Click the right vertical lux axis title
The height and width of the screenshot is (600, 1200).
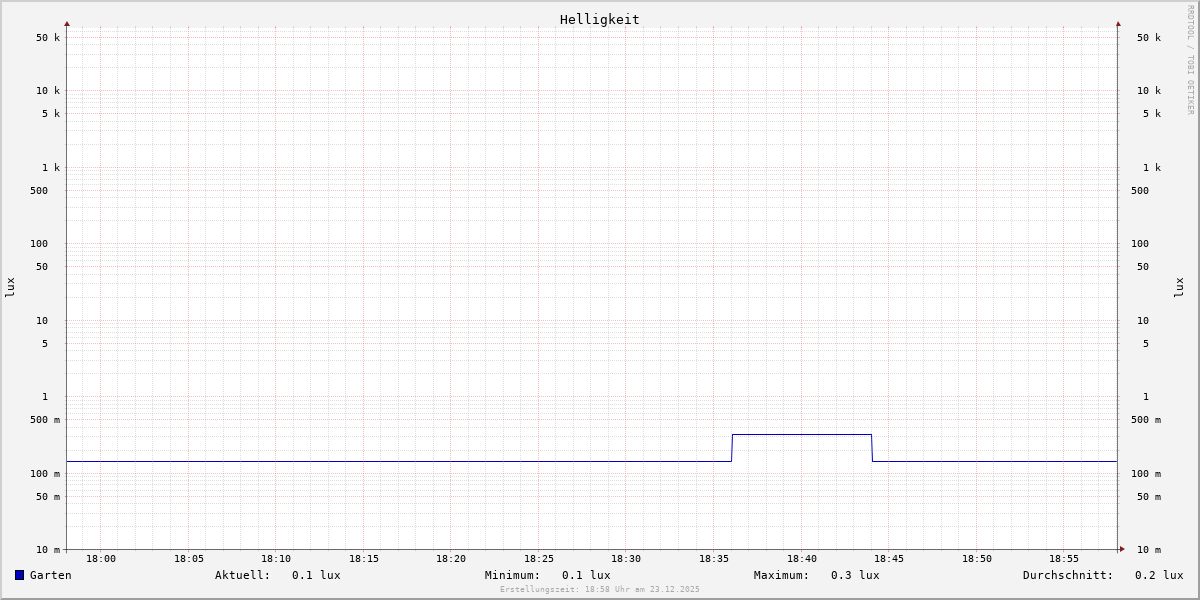click(1179, 287)
